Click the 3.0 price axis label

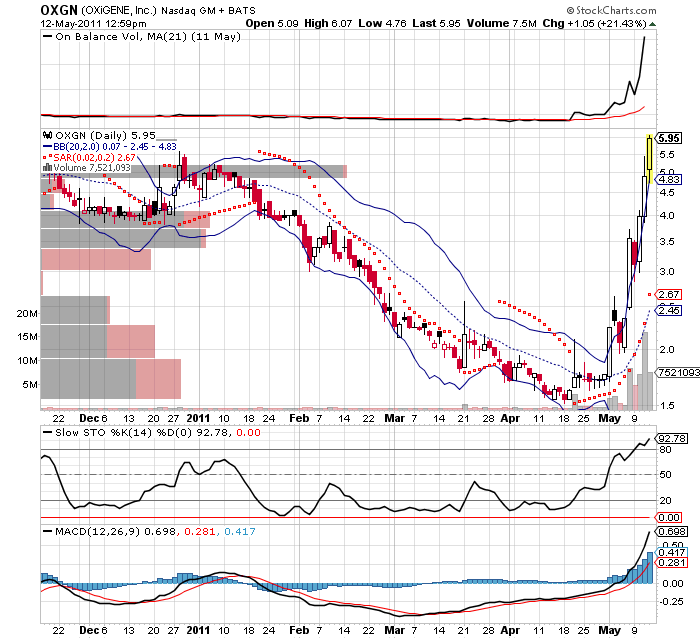667,271
